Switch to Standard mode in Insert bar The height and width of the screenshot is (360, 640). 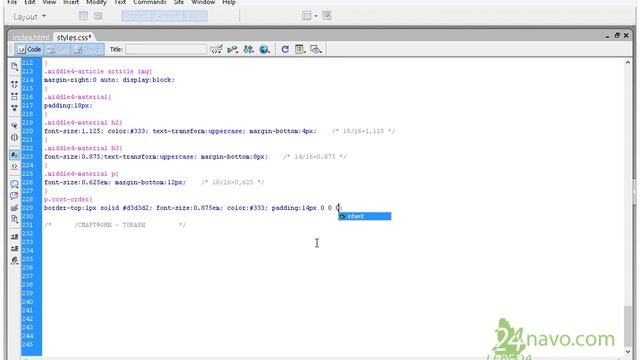coord(136,16)
